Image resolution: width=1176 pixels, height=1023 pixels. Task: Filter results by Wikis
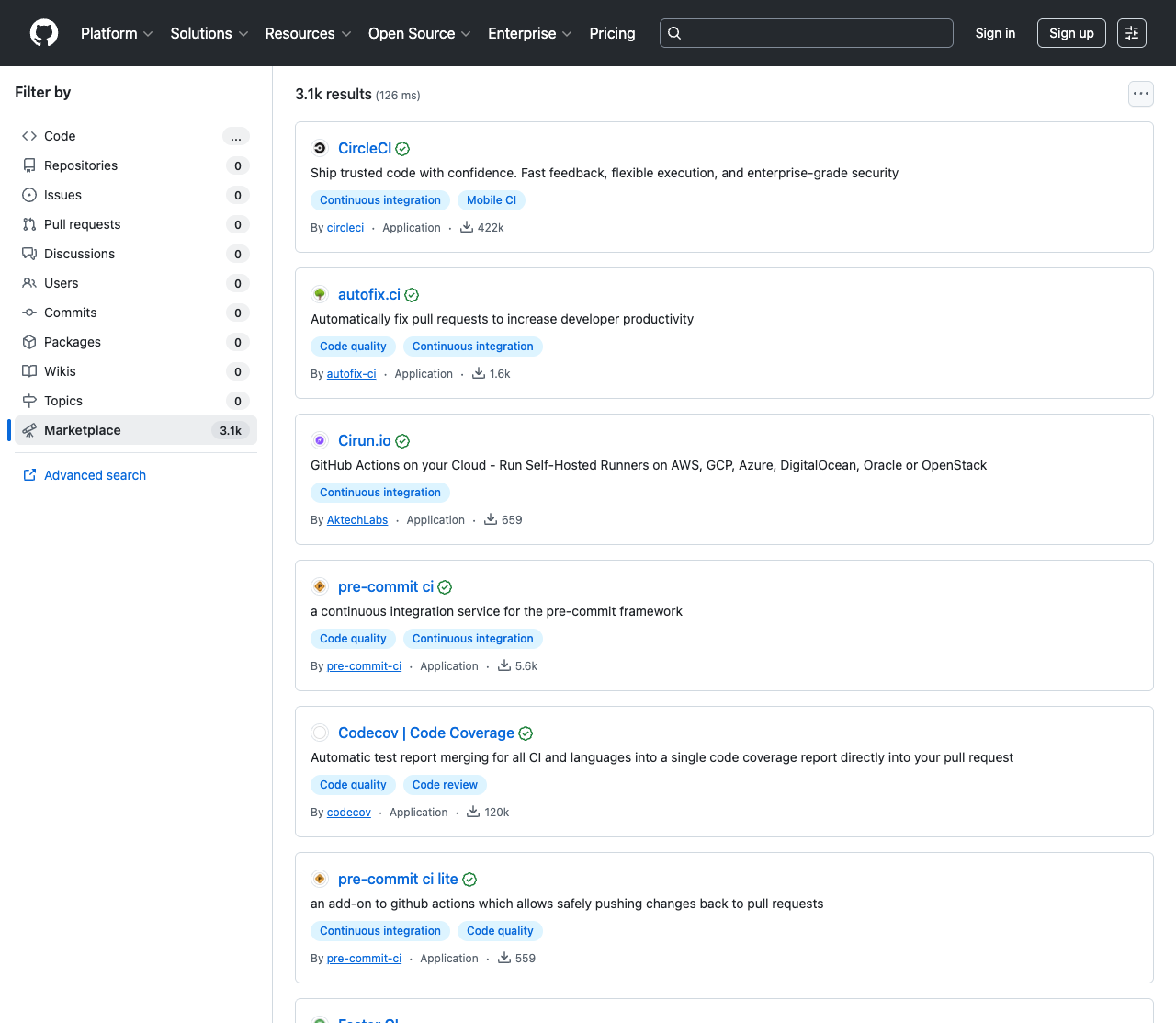coord(136,371)
